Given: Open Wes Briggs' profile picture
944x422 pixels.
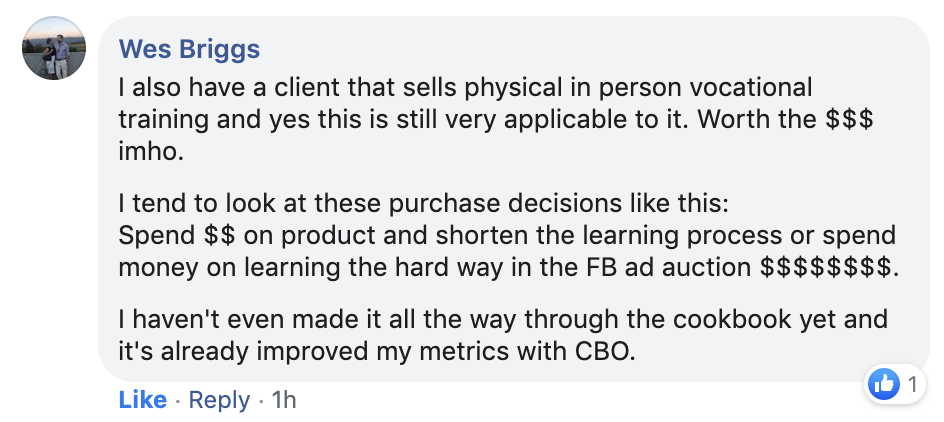Looking at the screenshot, I should tap(53, 49).
